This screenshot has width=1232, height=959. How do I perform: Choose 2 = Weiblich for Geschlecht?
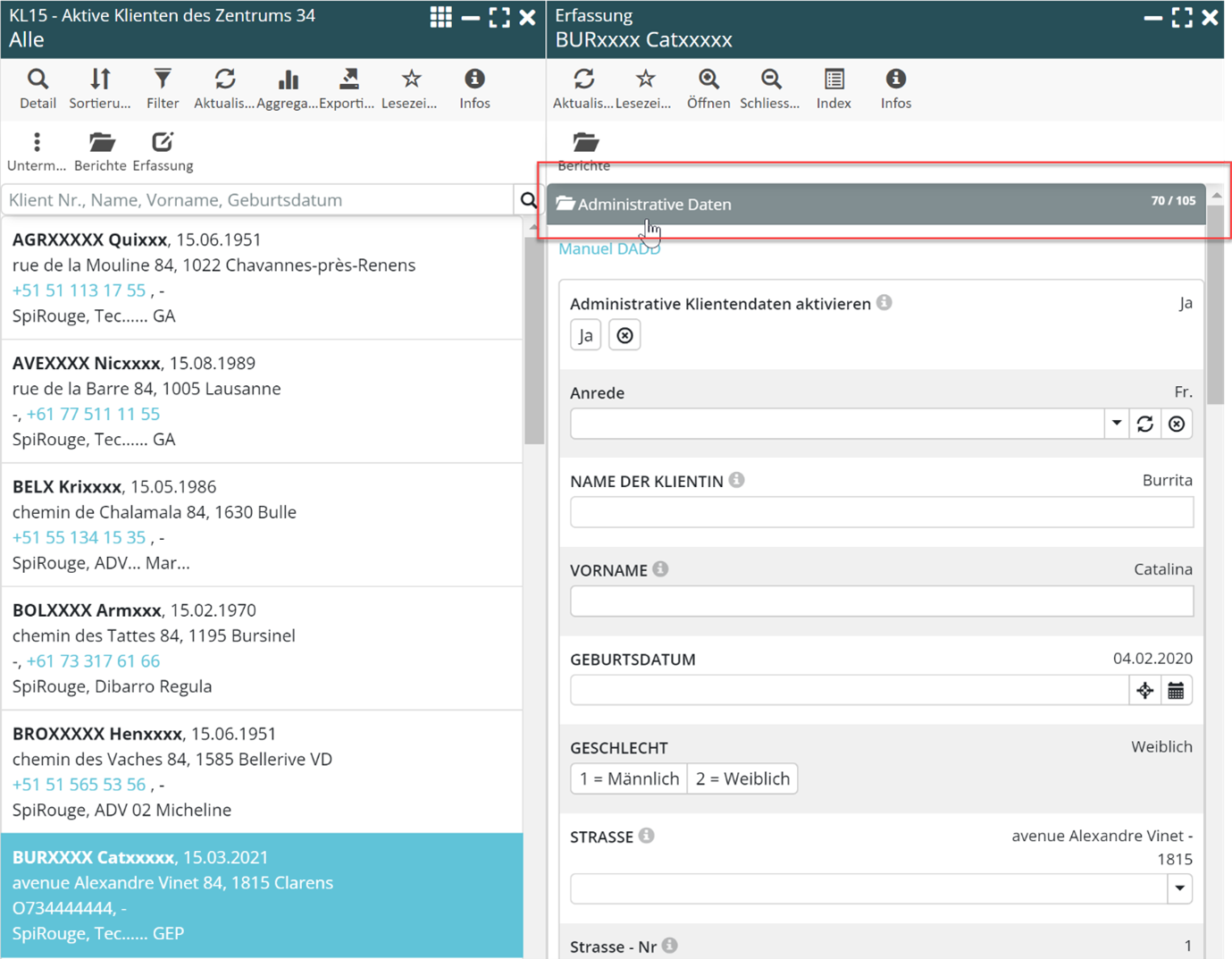tap(742, 779)
